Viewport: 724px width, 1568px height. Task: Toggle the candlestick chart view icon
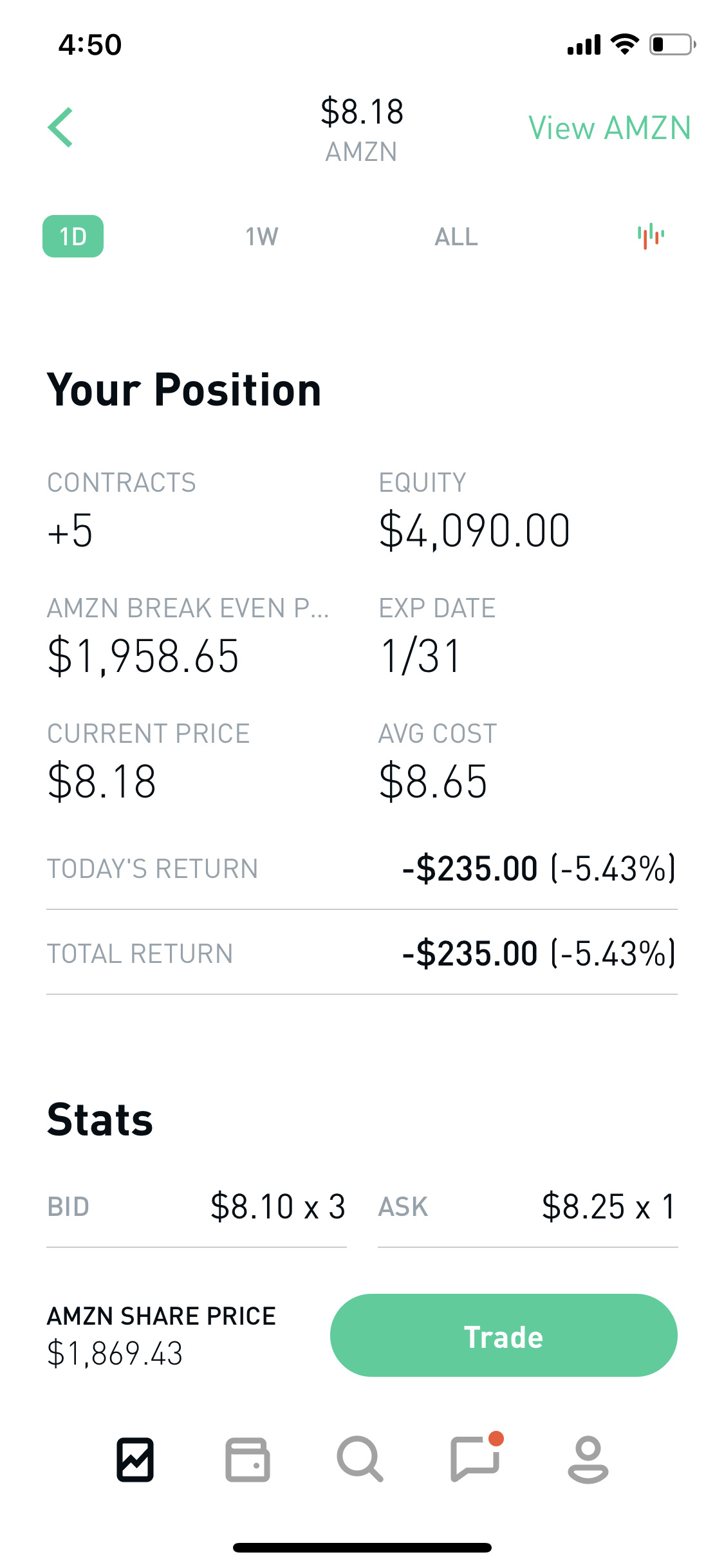651,236
